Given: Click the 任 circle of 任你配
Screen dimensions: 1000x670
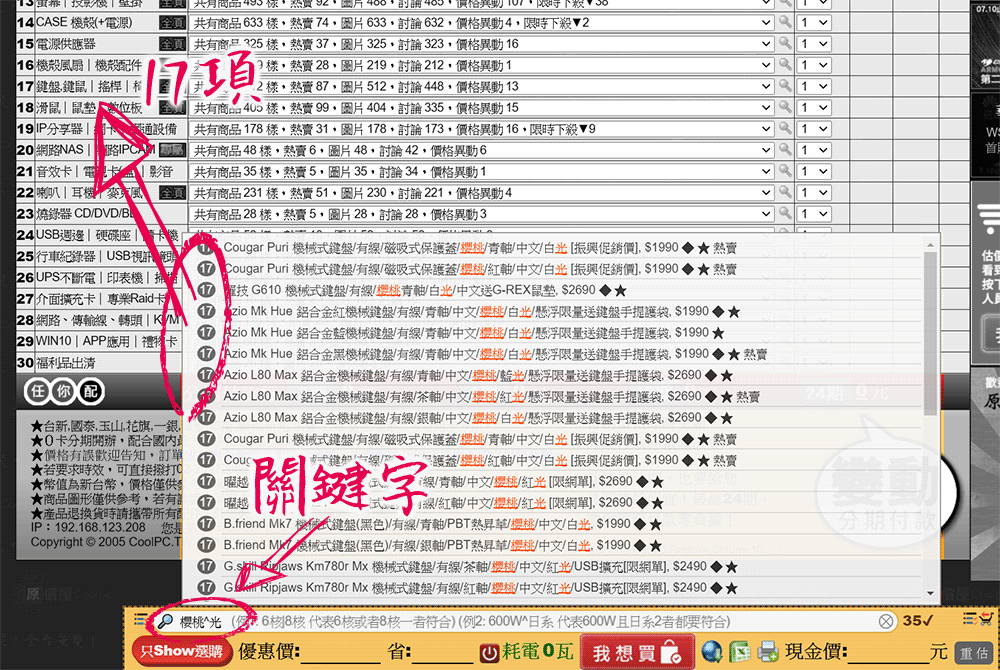Looking at the screenshot, I should pos(38,391).
